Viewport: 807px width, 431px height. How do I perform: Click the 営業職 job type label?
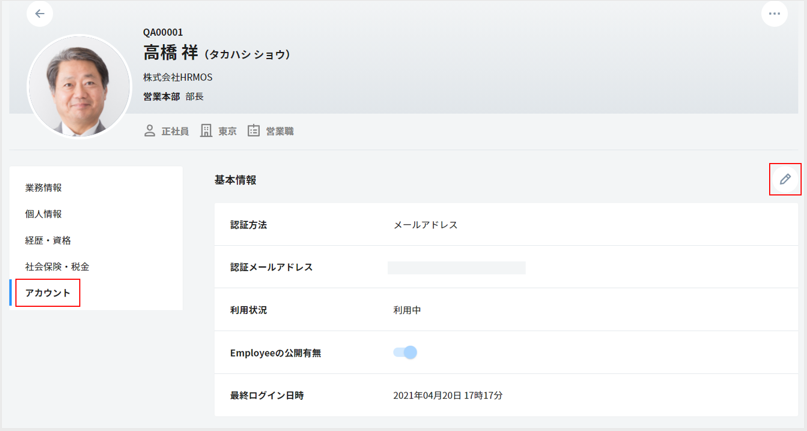(280, 131)
